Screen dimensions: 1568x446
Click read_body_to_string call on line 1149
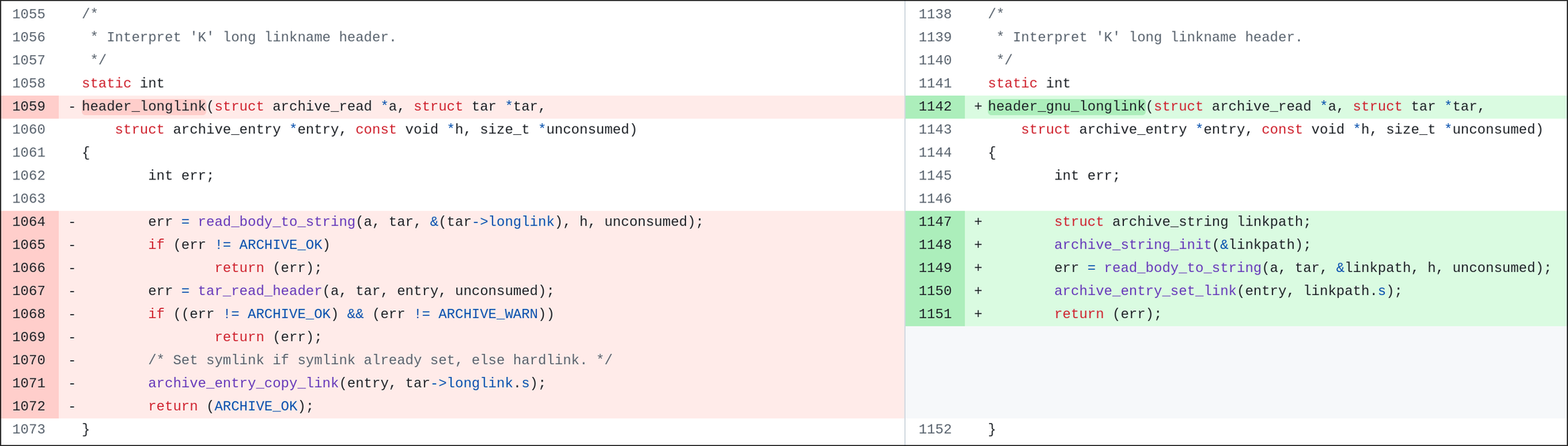click(x=1182, y=268)
